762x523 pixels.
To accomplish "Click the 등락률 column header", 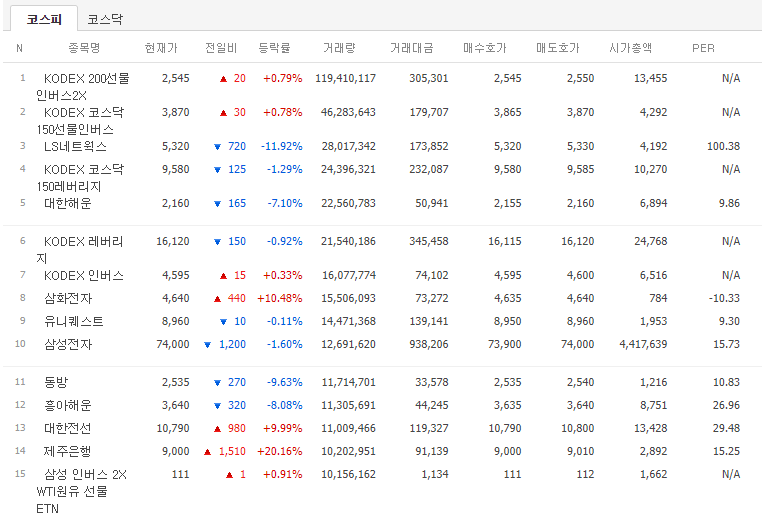I will pyautogui.click(x=274, y=48).
